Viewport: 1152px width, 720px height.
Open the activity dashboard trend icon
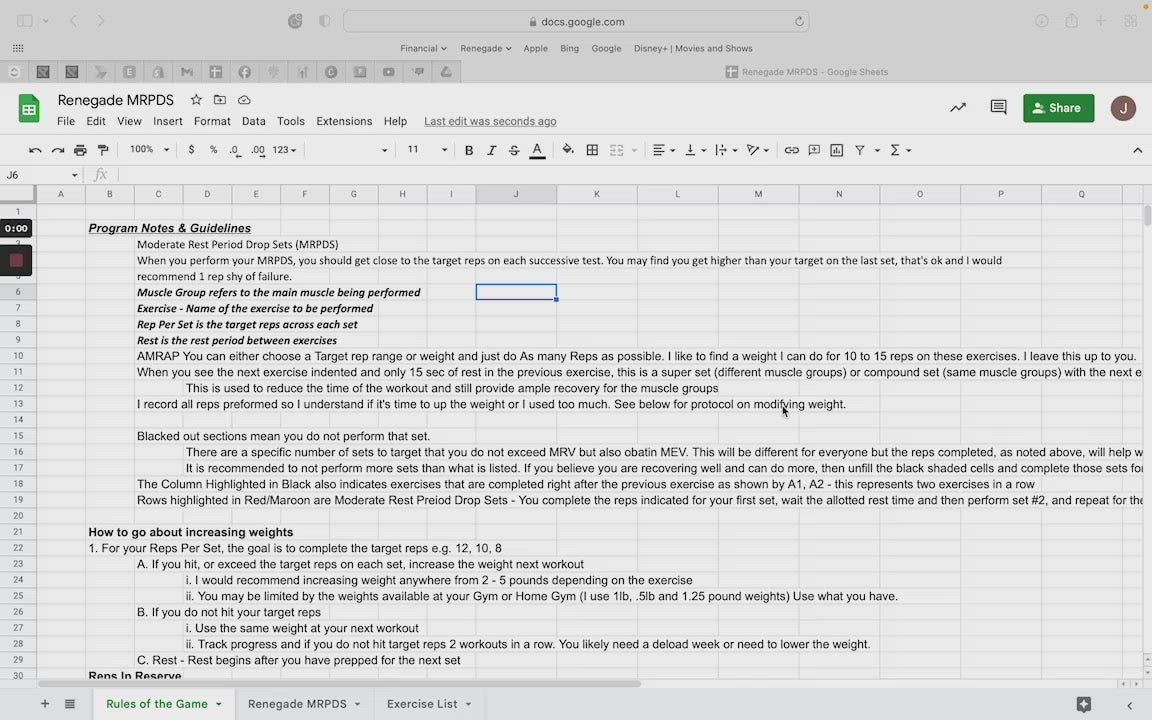point(958,108)
